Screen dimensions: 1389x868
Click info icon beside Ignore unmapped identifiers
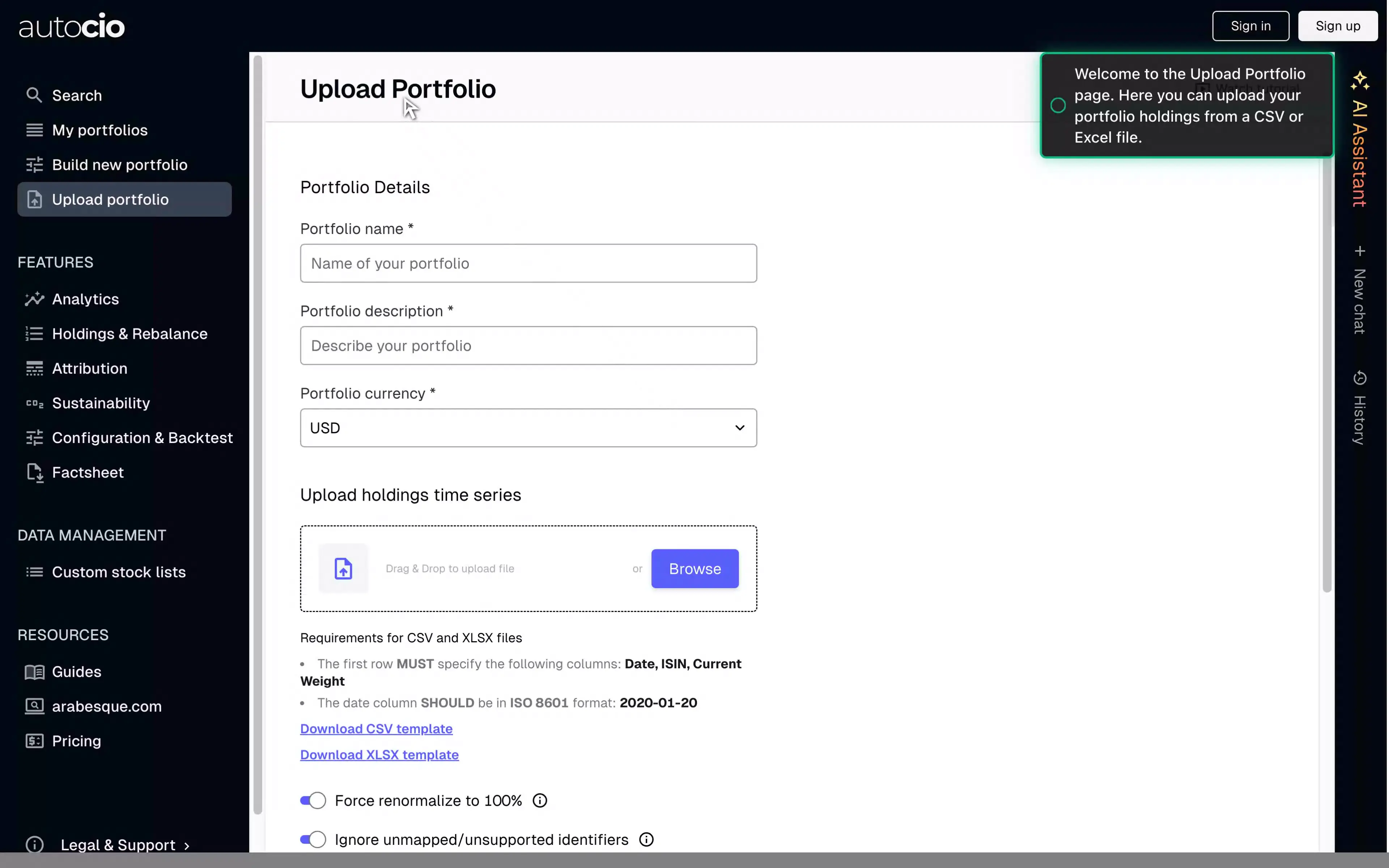click(x=646, y=839)
